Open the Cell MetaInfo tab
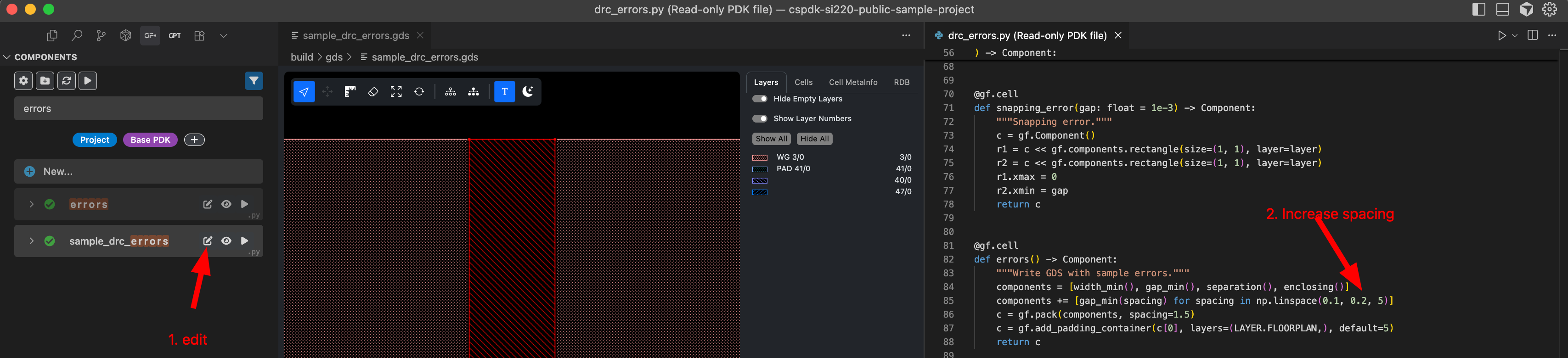Image resolution: width=1568 pixels, height=358 pixels. [x=853, y=82]
